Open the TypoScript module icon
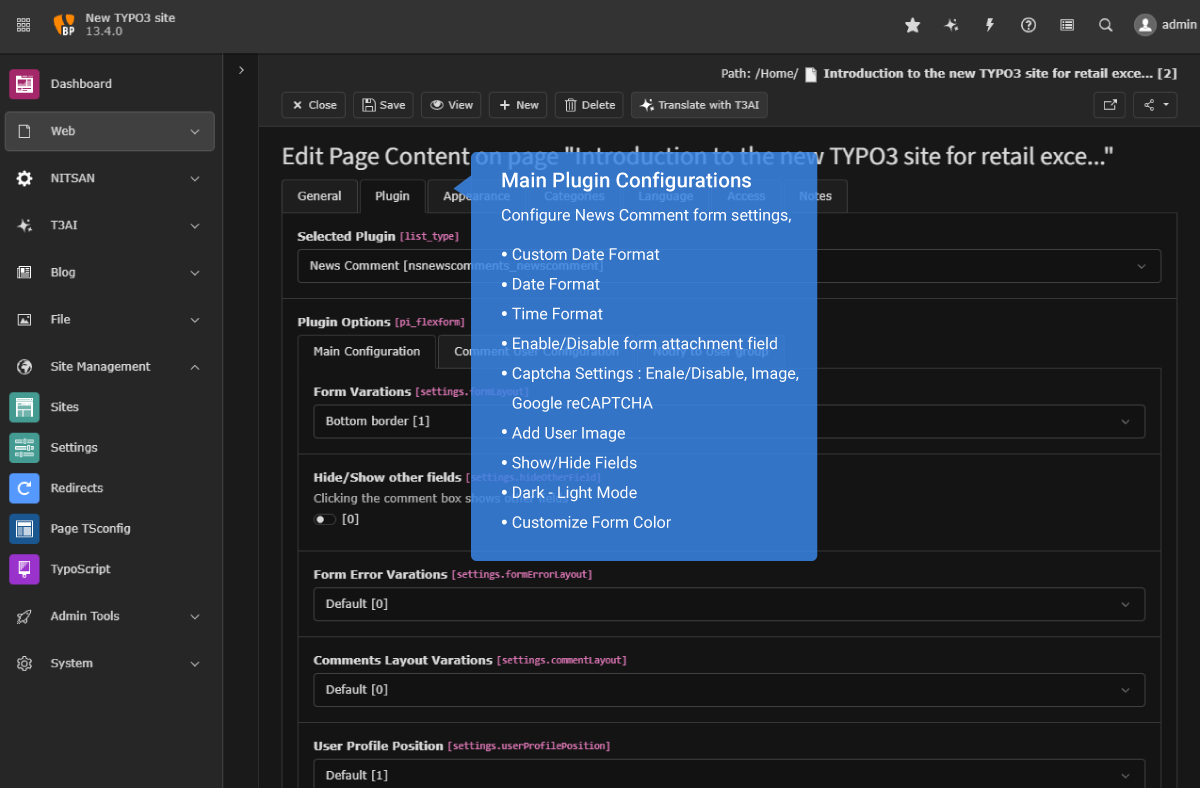 pos(24,569)
